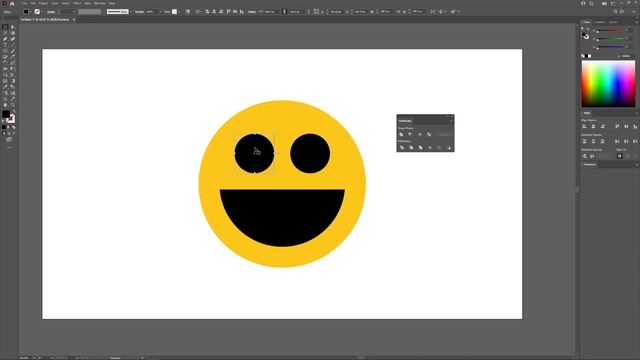
Task: Reset to default fill and stroke
Action: (x=3, y=121)
